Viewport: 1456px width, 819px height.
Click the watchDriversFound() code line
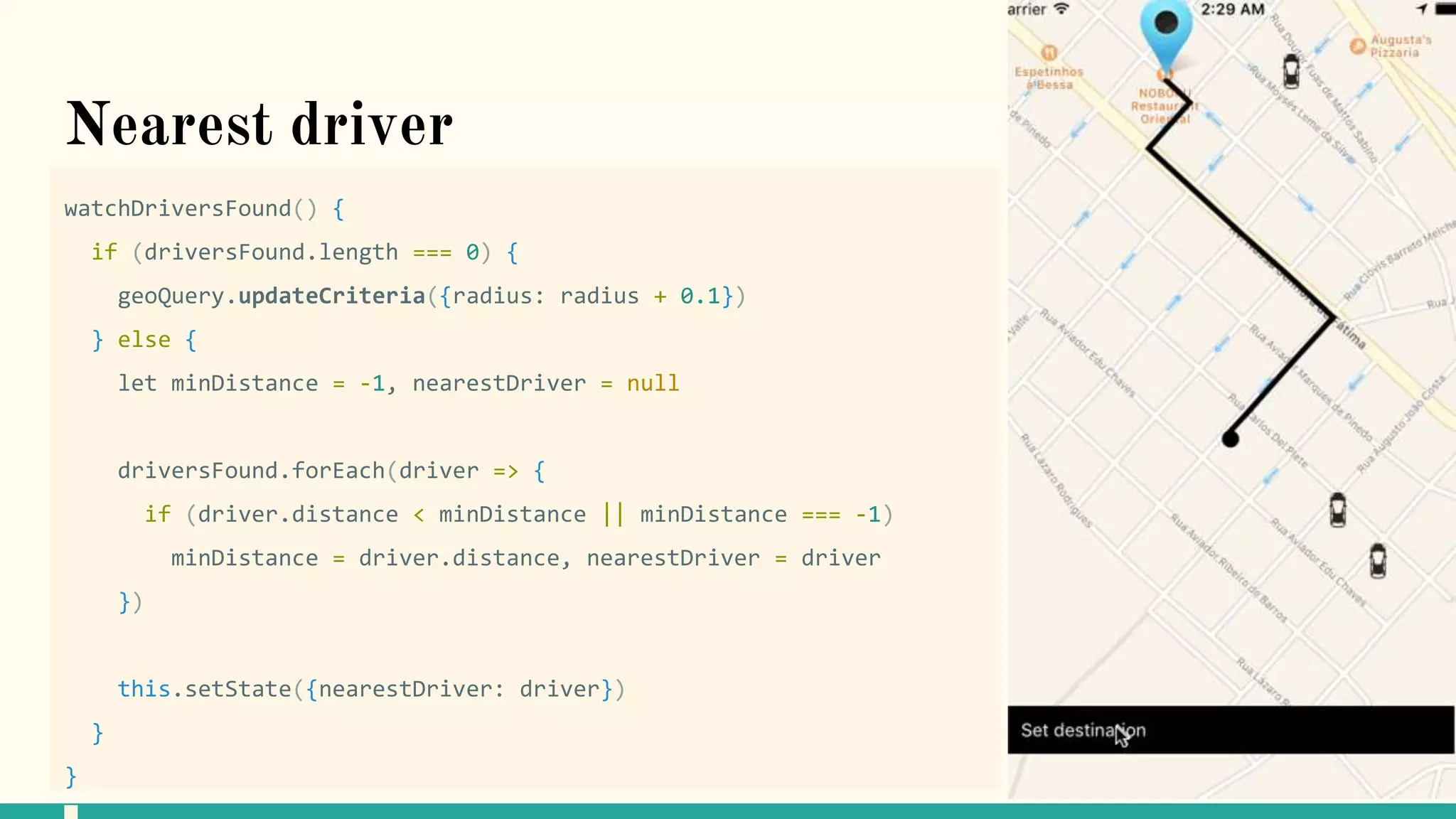point(205,209)
